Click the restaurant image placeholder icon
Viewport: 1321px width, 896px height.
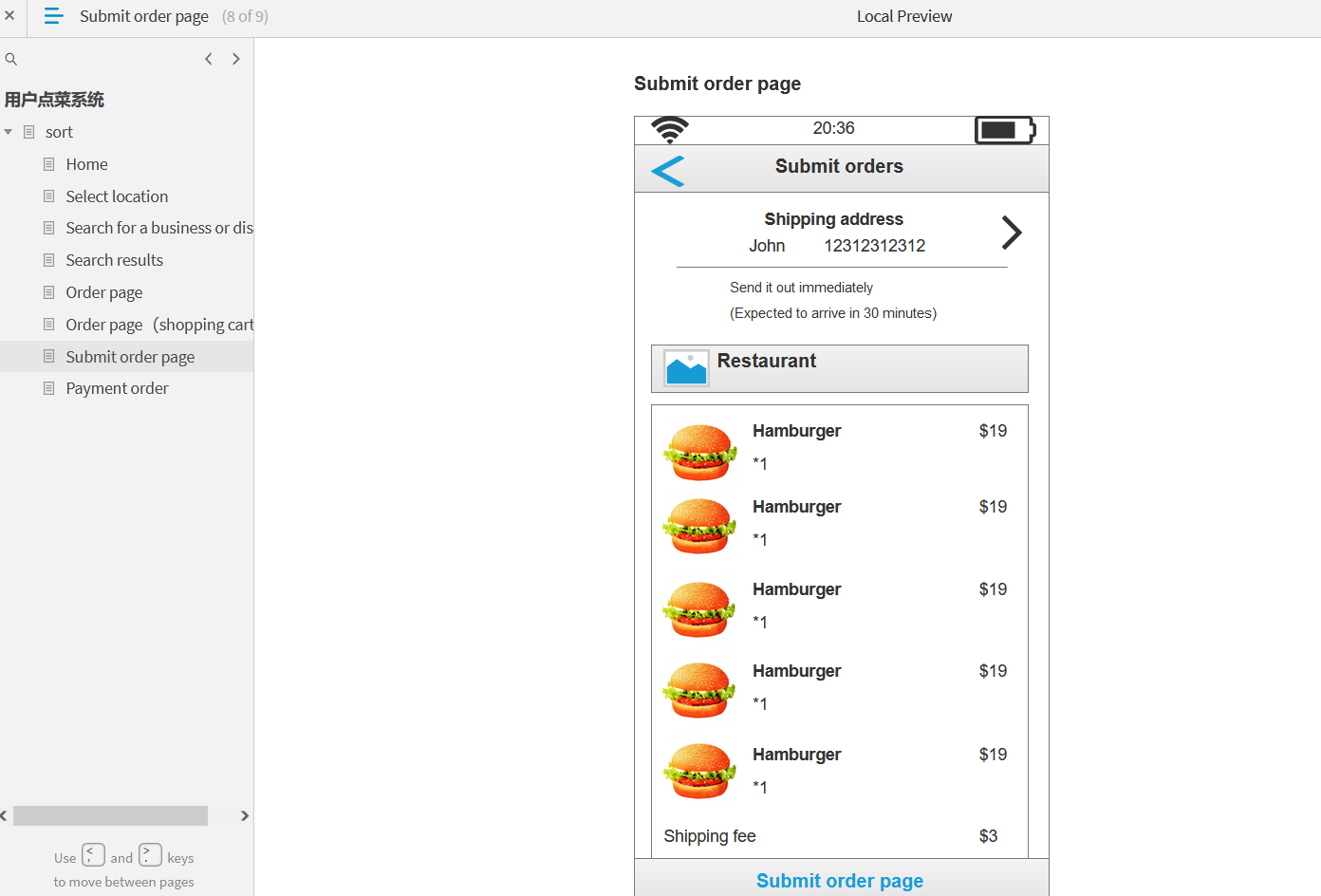click(x=686, y=368)
